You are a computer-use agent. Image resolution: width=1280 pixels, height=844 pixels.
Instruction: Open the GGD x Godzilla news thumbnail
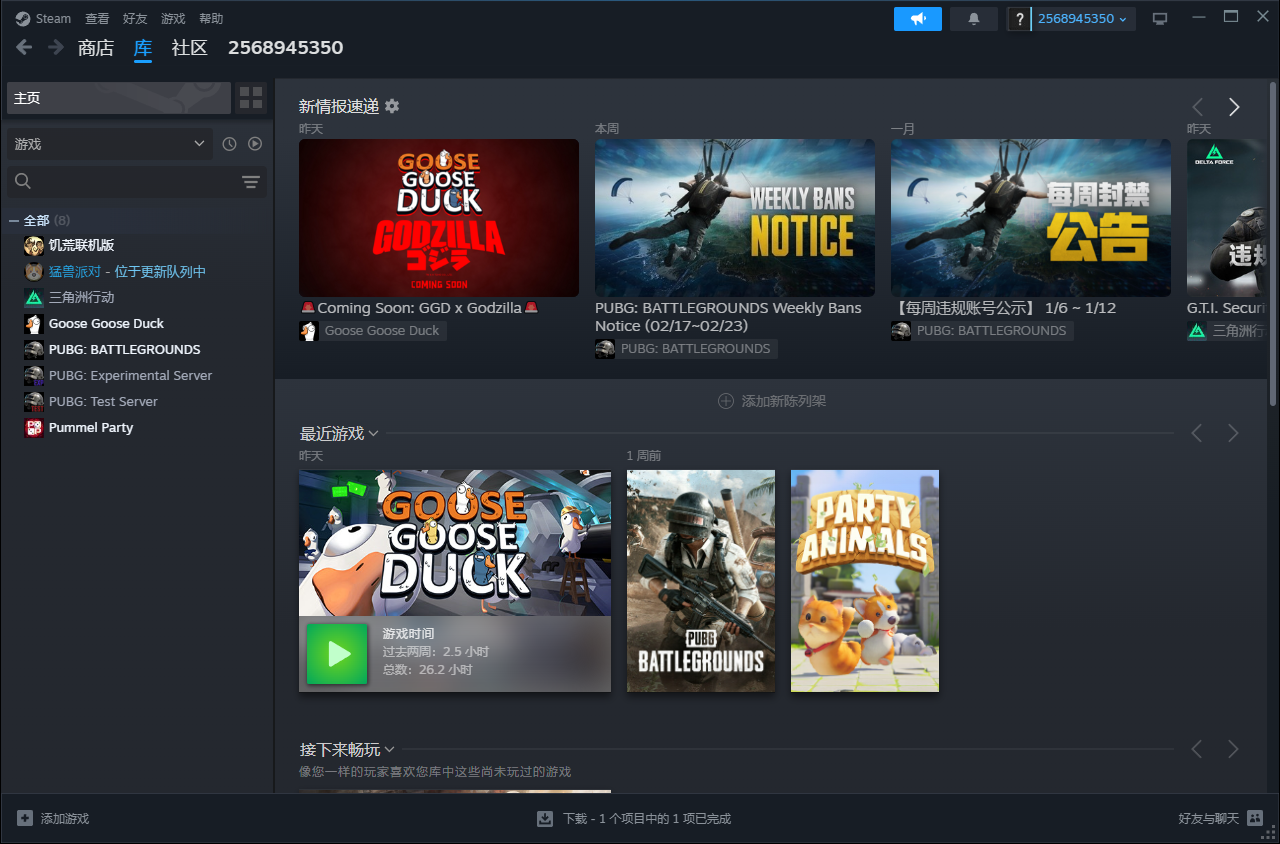click(x=439, y=217)
